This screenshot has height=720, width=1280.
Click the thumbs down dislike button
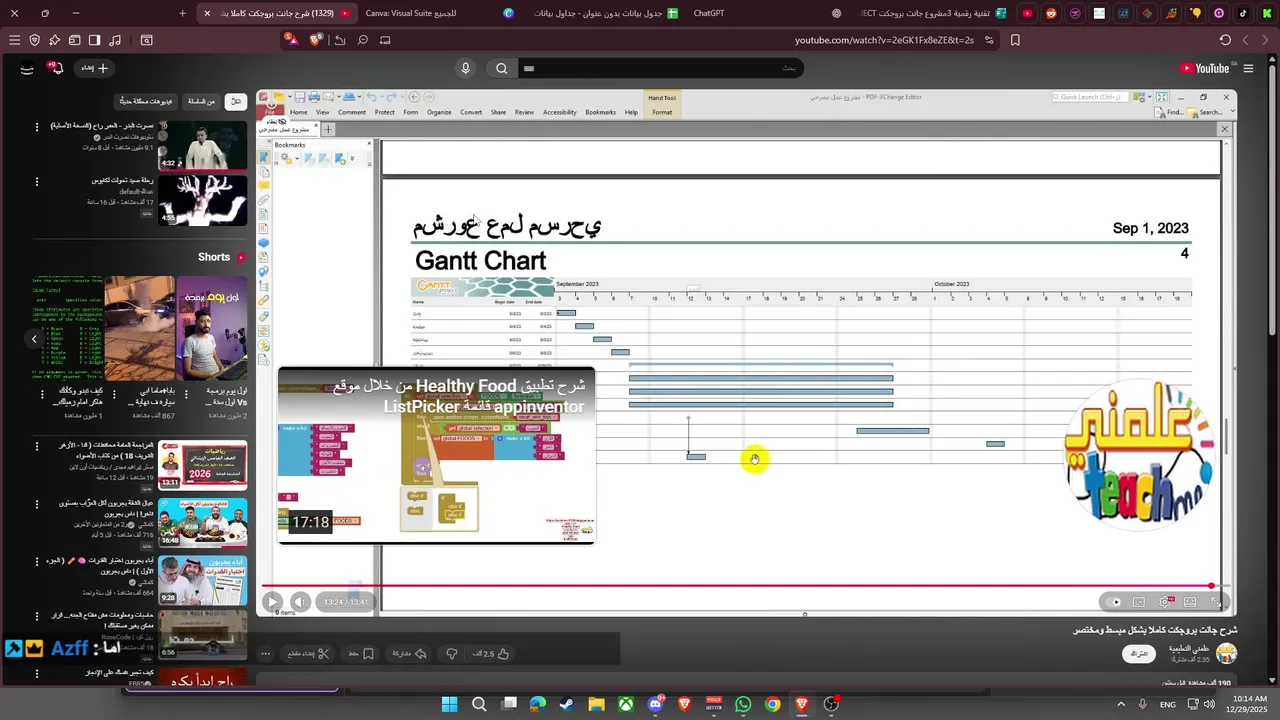point(452,654)
